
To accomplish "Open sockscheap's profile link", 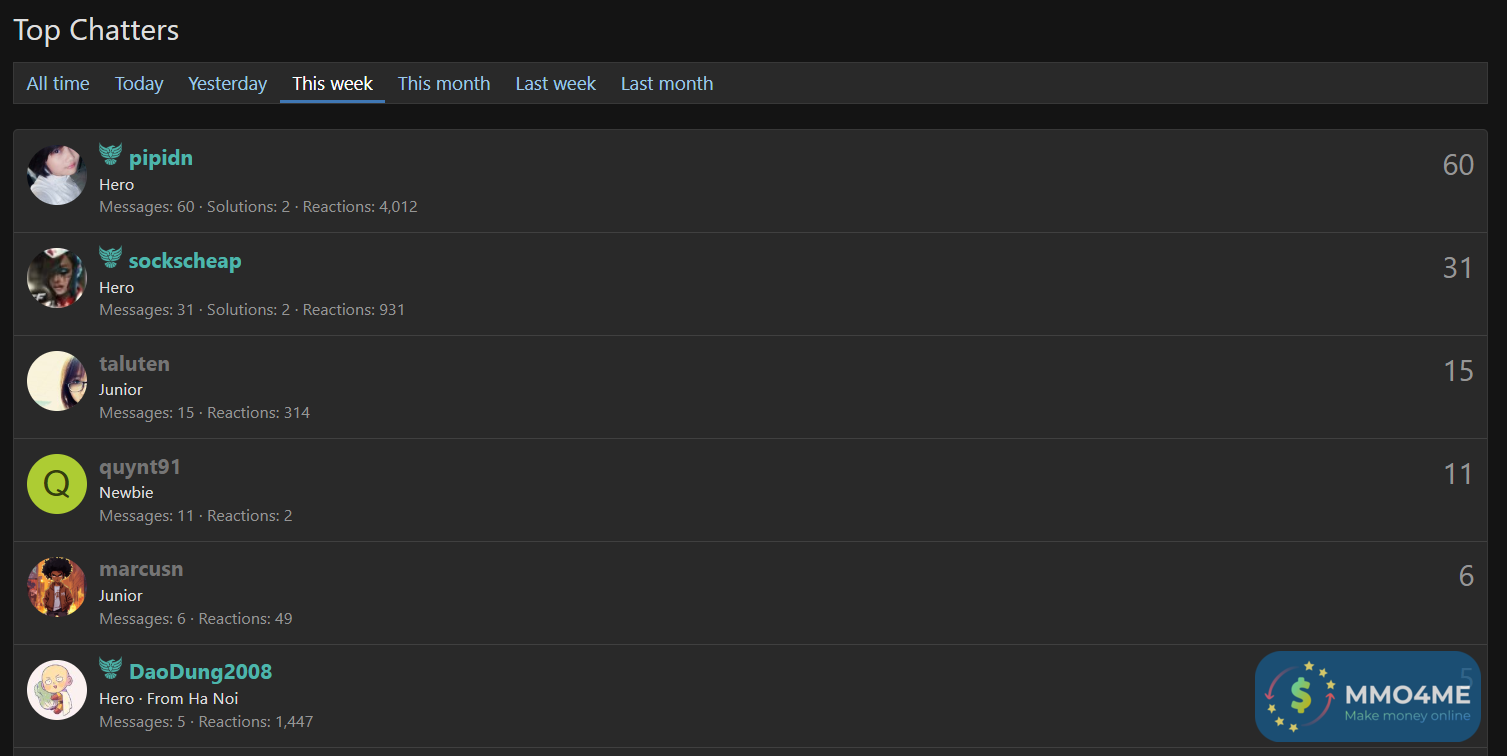I will [x=185, y=261].
